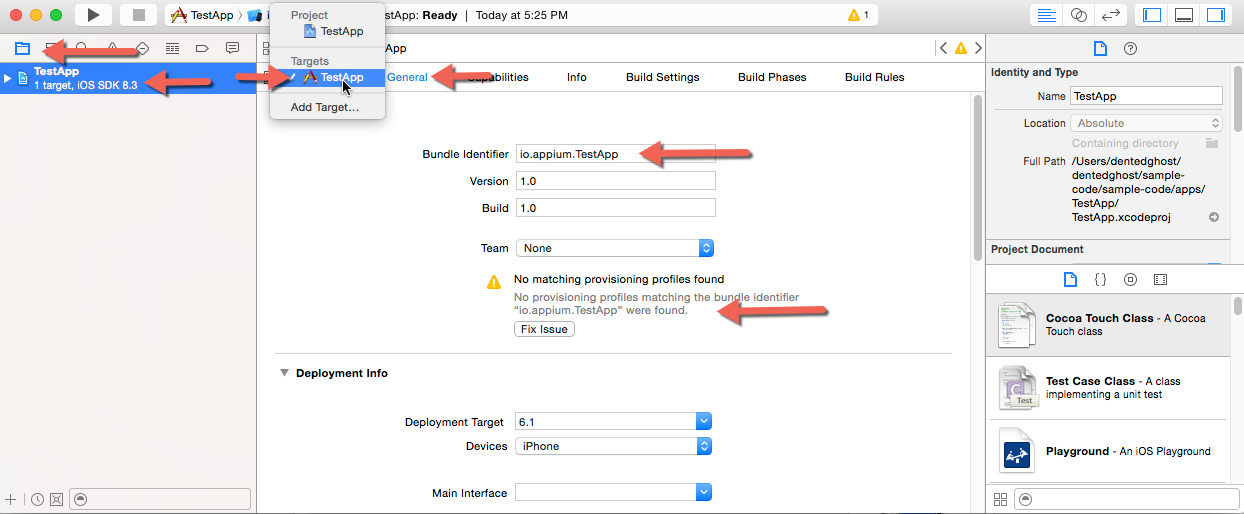
Task: Expand the TestApp project tree
Action: click(8, 78)
